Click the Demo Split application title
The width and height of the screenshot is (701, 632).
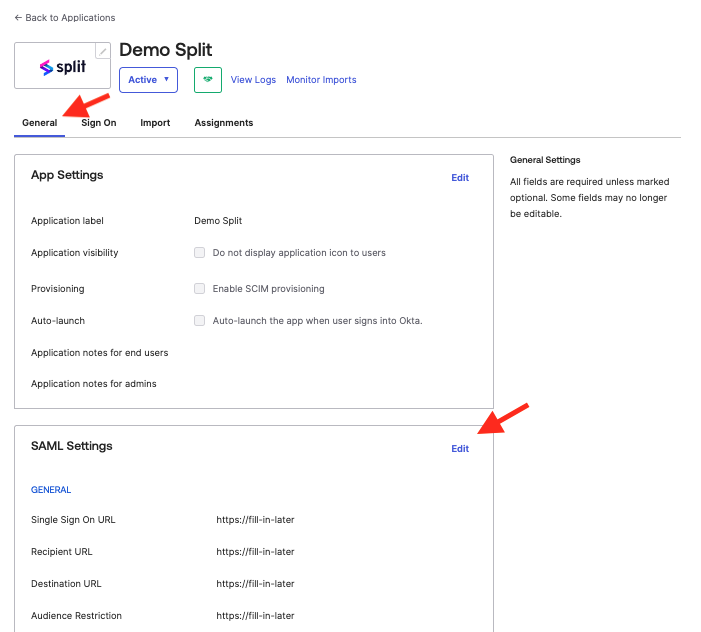click(166, 50)
